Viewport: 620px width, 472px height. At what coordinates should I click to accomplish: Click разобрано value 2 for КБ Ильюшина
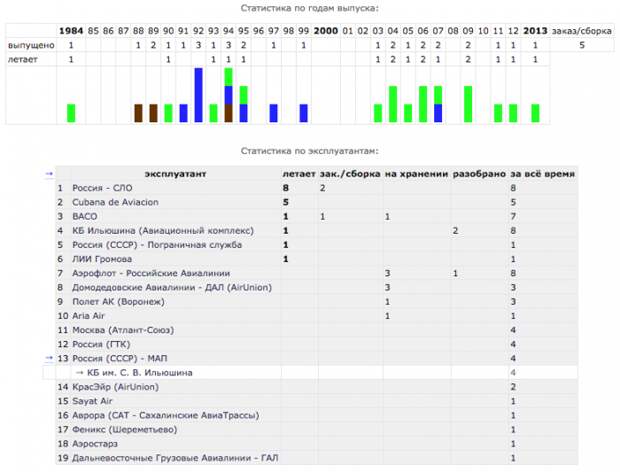(456, 231)
